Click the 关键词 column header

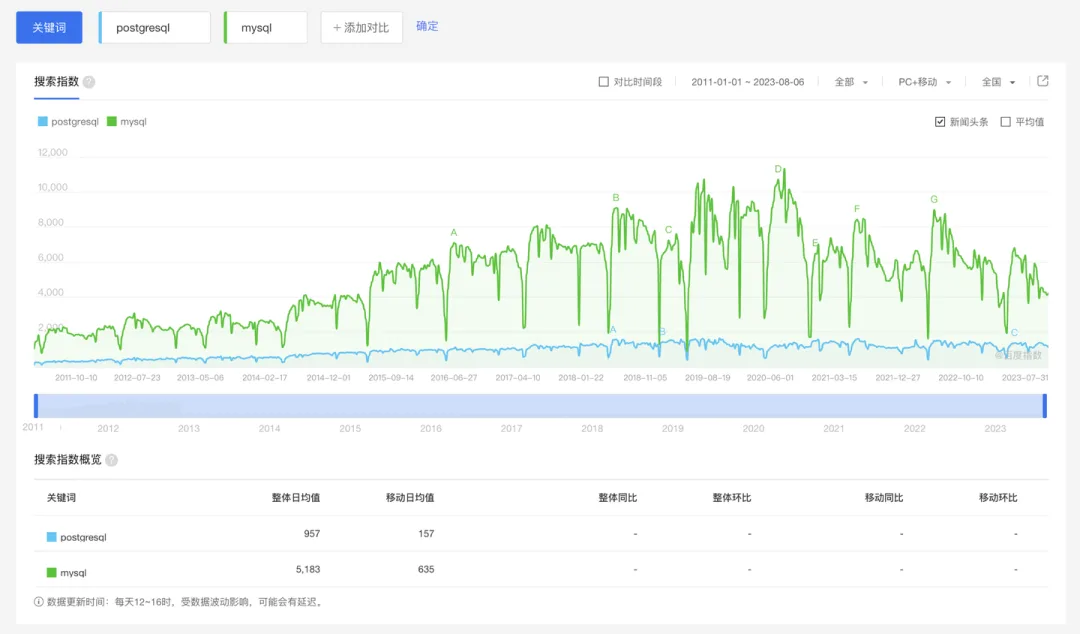(x=61, y=498)
